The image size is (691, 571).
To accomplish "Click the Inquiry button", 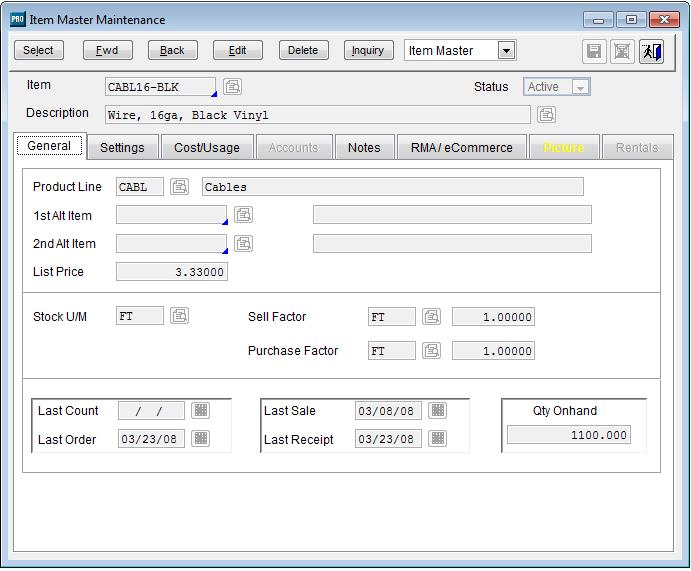I will 368,50.
